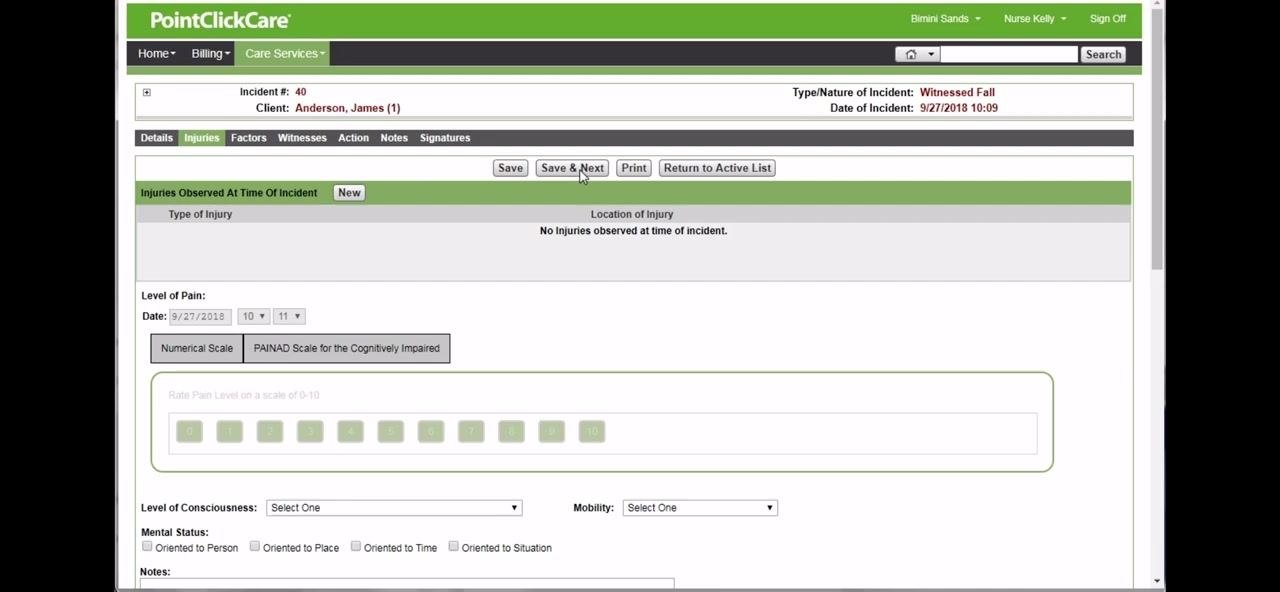Sign Off from PointClickCare
The height and width of the screenshot is (592, 1280).
(x=1108, y=19)
